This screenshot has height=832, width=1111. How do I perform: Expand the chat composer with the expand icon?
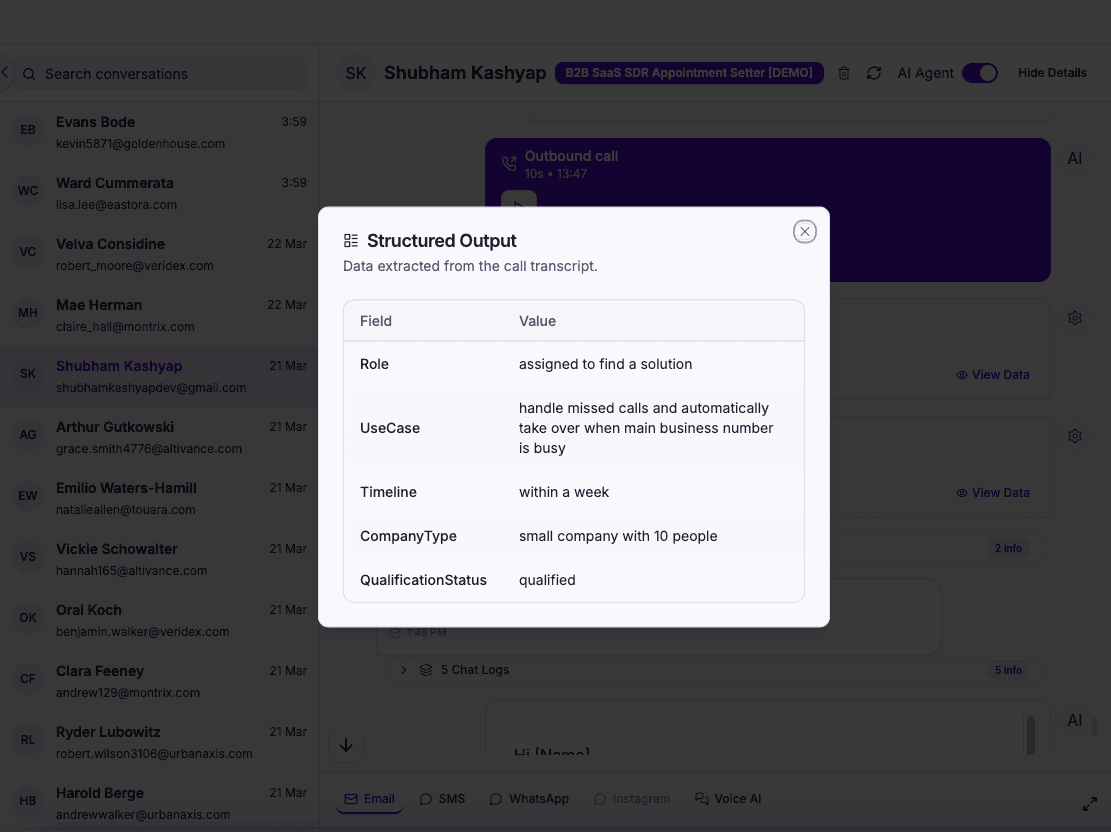1090,803
